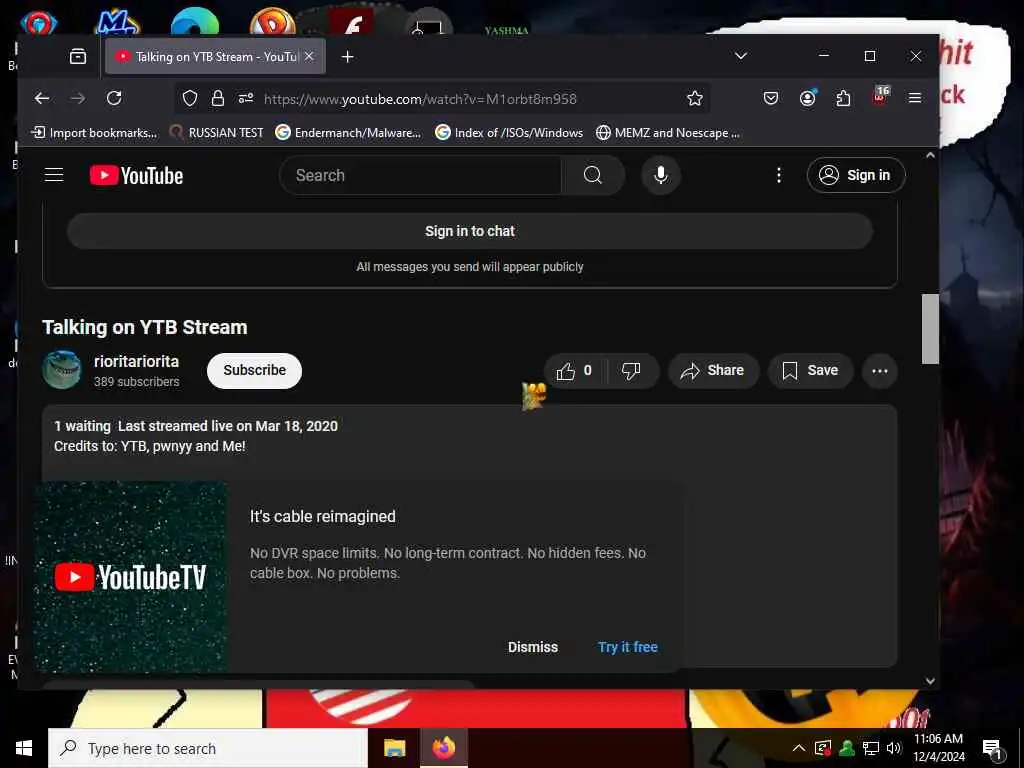Open YouTubeTV promo image

tap(131, 577)
